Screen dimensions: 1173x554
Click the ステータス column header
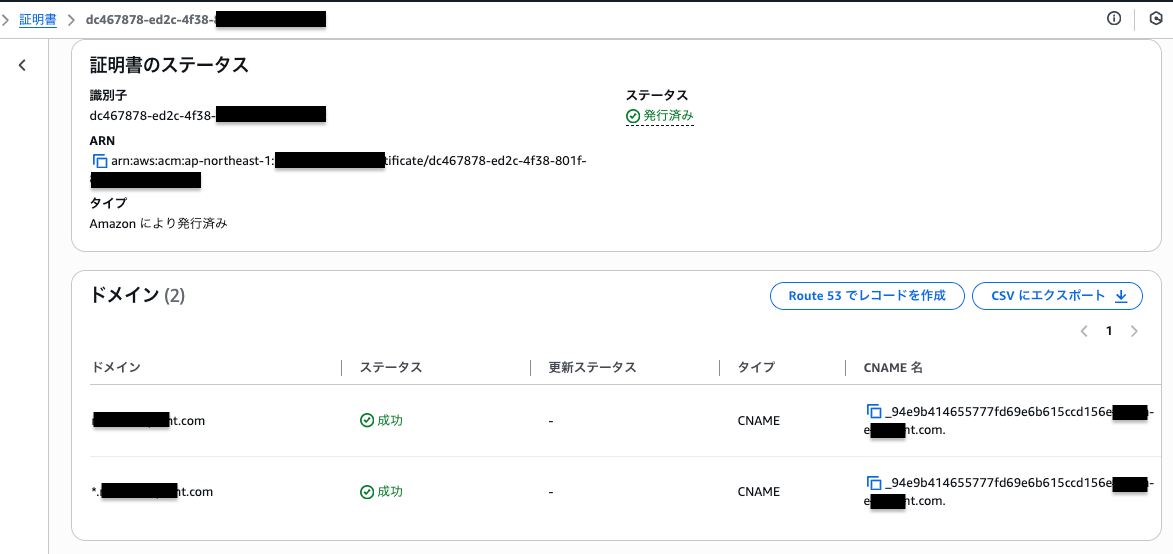pyautogui.click(x=391, y=368)
